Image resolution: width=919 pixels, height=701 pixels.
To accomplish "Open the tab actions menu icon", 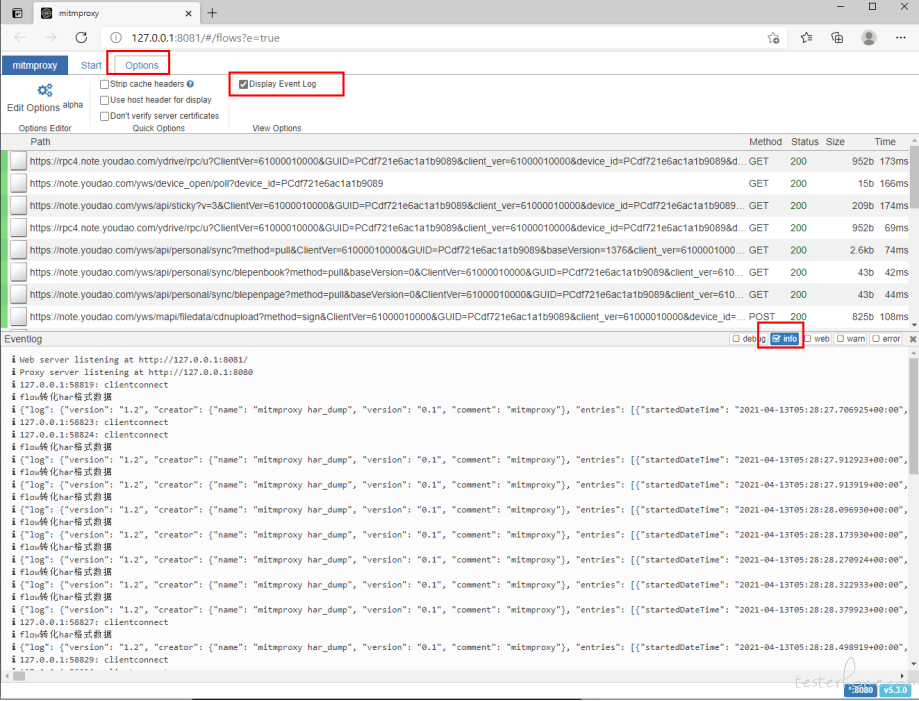I will [x=18, y=13].
